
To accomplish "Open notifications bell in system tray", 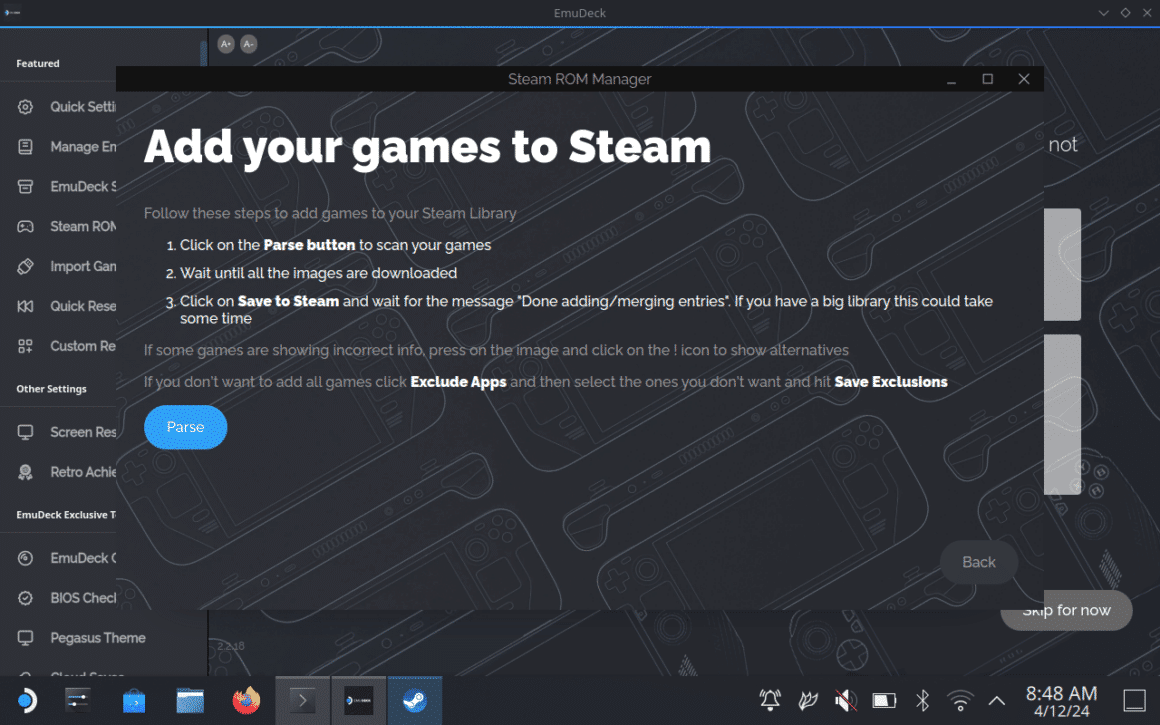I will (769, 700).
